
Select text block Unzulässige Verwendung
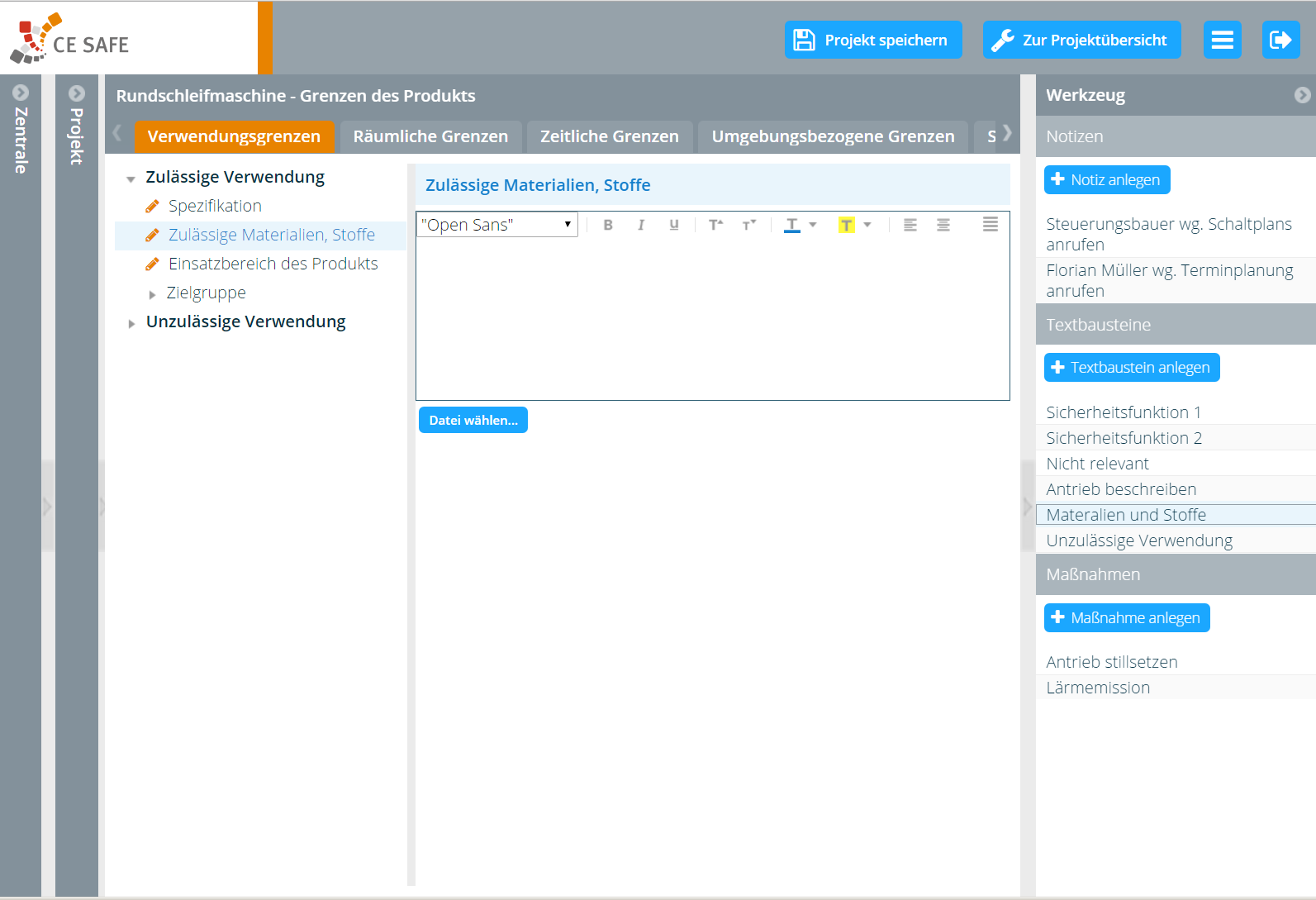click(1176, 540)
